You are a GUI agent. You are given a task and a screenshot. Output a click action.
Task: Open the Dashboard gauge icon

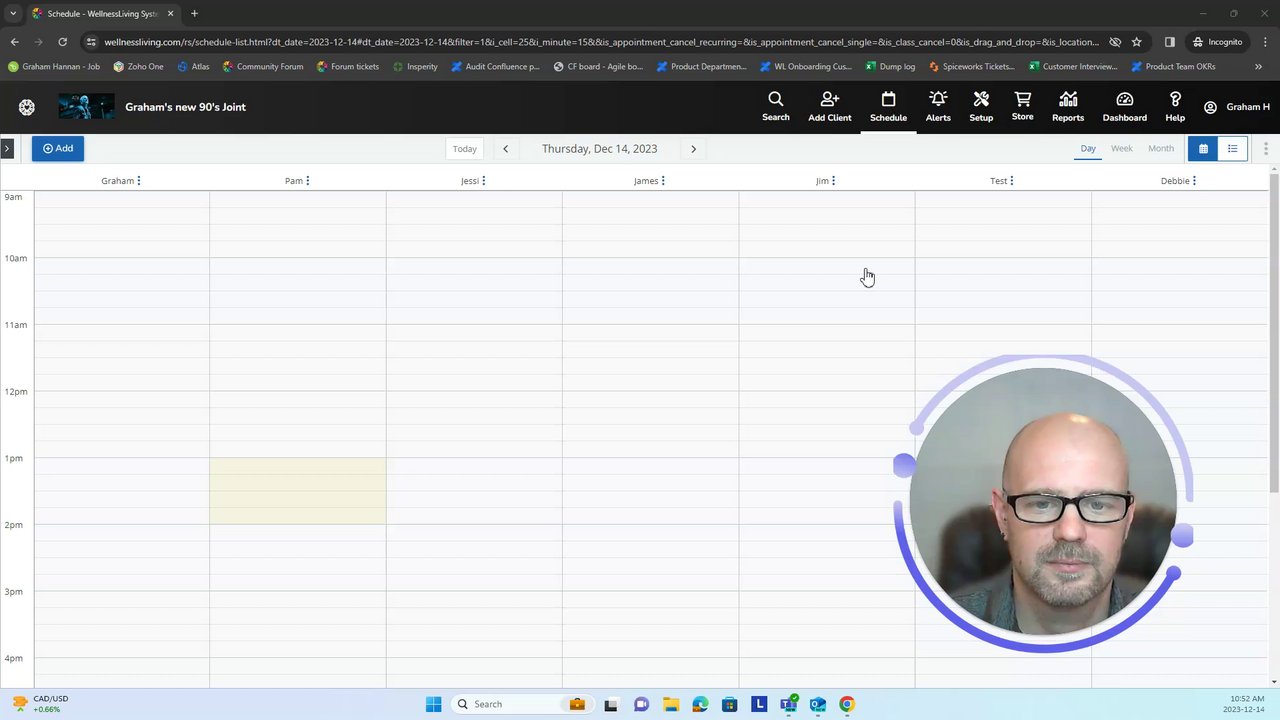click(1125, 106)
